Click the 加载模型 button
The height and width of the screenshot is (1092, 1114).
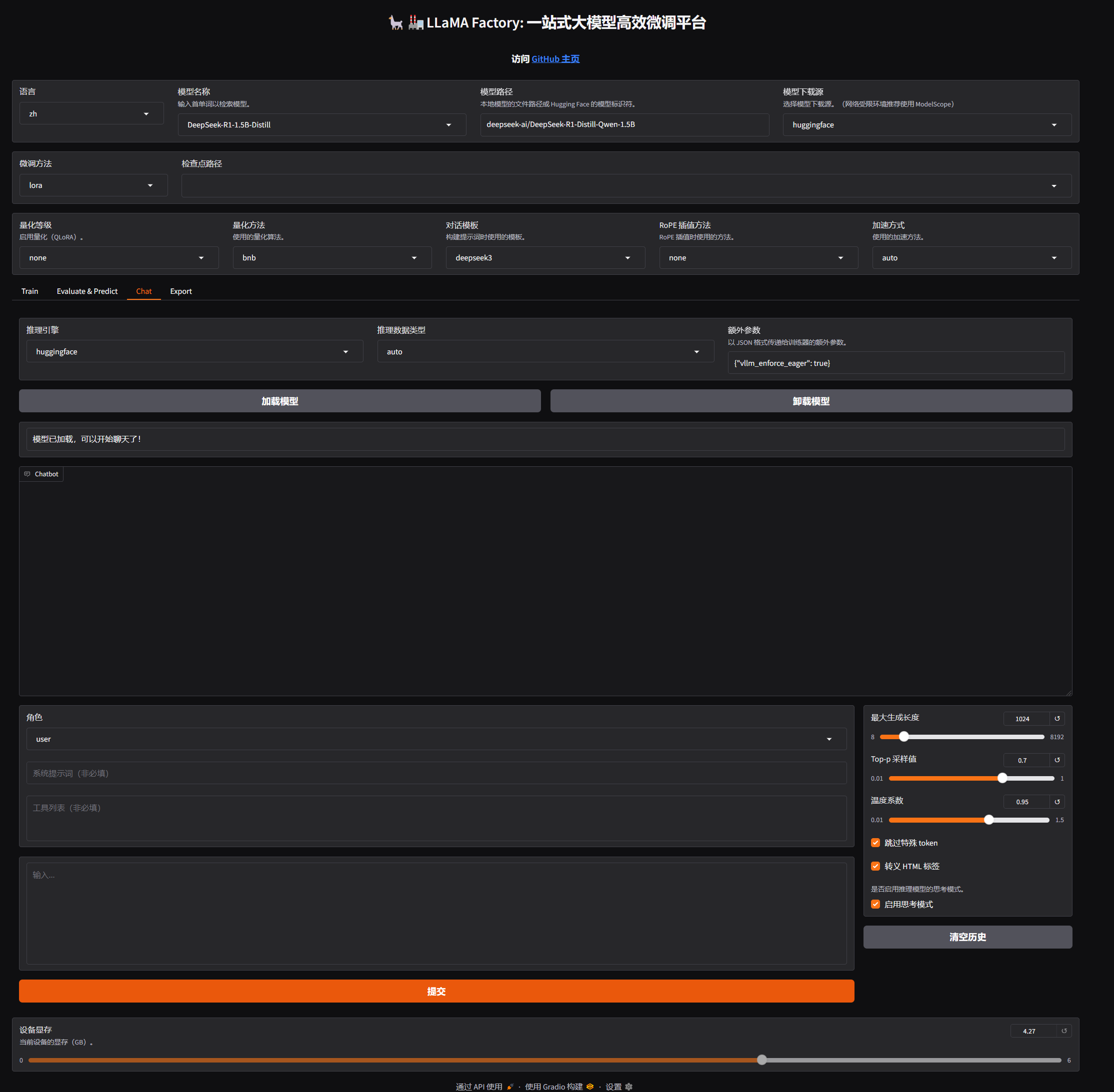pyautogui.click(x=279, y=401)
